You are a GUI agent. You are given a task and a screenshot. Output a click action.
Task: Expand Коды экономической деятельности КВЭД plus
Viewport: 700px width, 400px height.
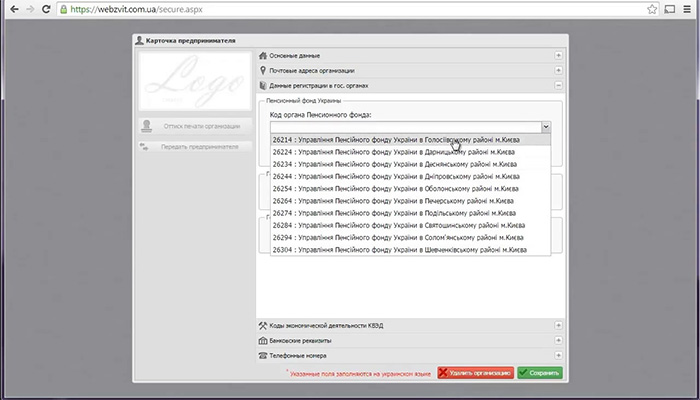coord(558,325)
